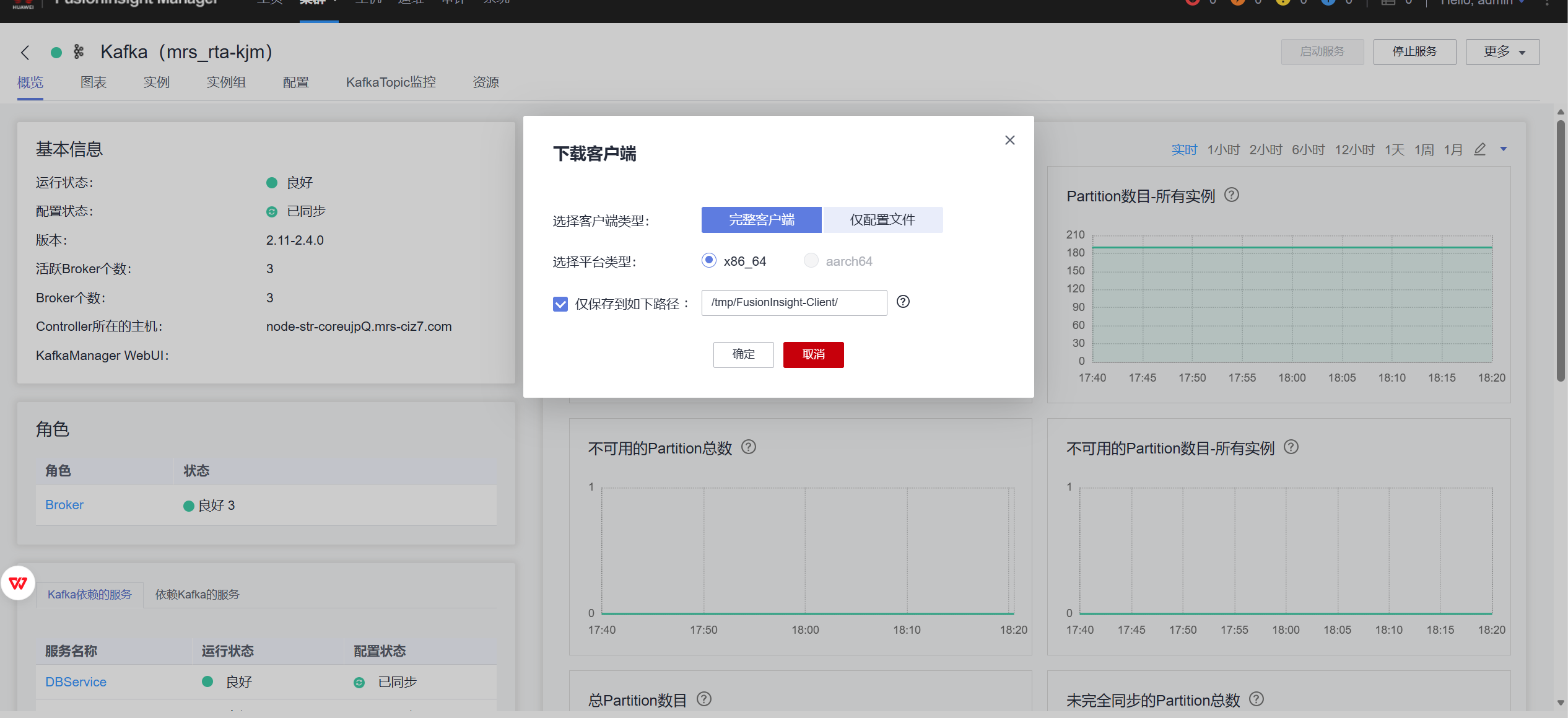
Task: Click 确定 to confirm client download
Action: [x=743, y=354]
